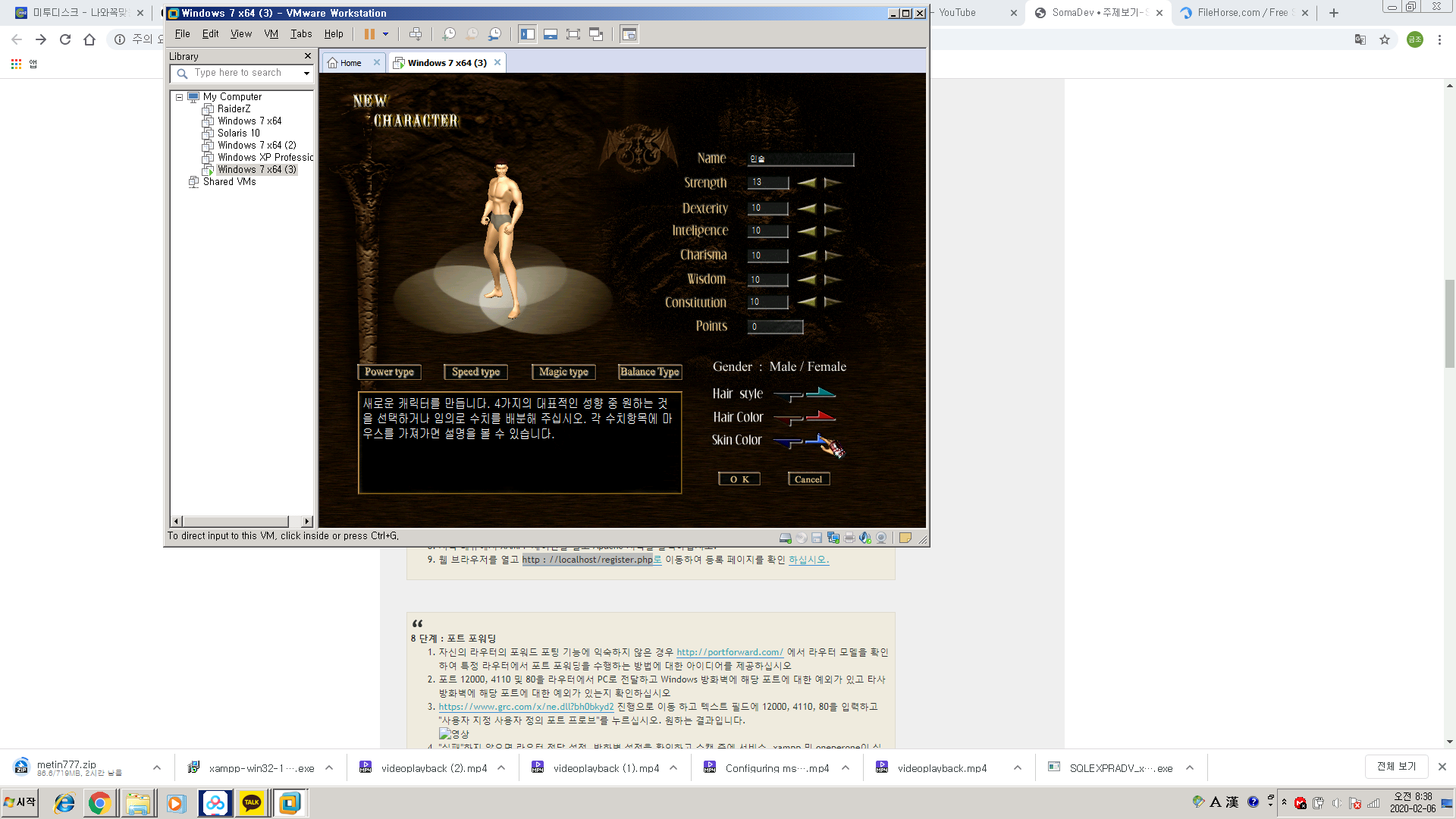Screen dimensions: 1456x819
Task: Click the virtual printer status icon
Action: coord(849,538)
